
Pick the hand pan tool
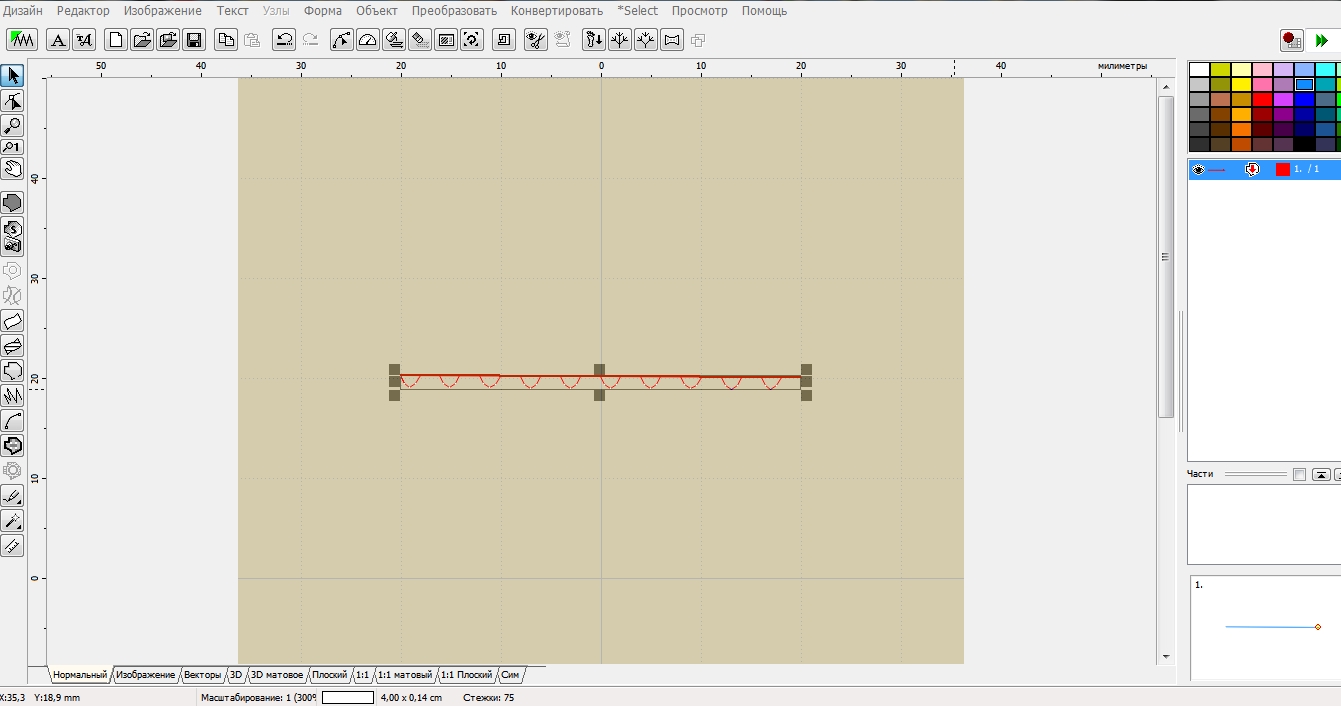pyautogui.click(x=12, y=168)
